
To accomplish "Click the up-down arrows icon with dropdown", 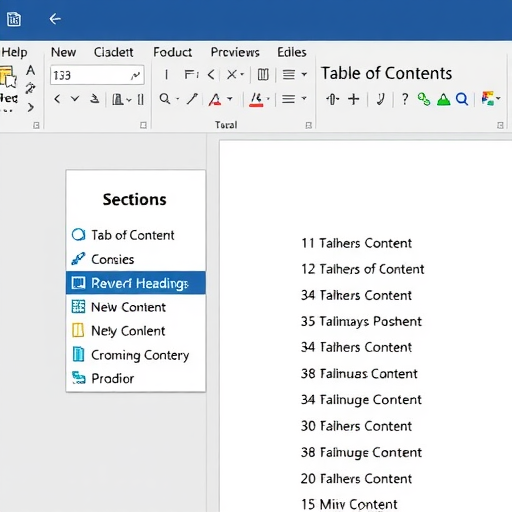I will pyautogui.click(x=333, y=99).
